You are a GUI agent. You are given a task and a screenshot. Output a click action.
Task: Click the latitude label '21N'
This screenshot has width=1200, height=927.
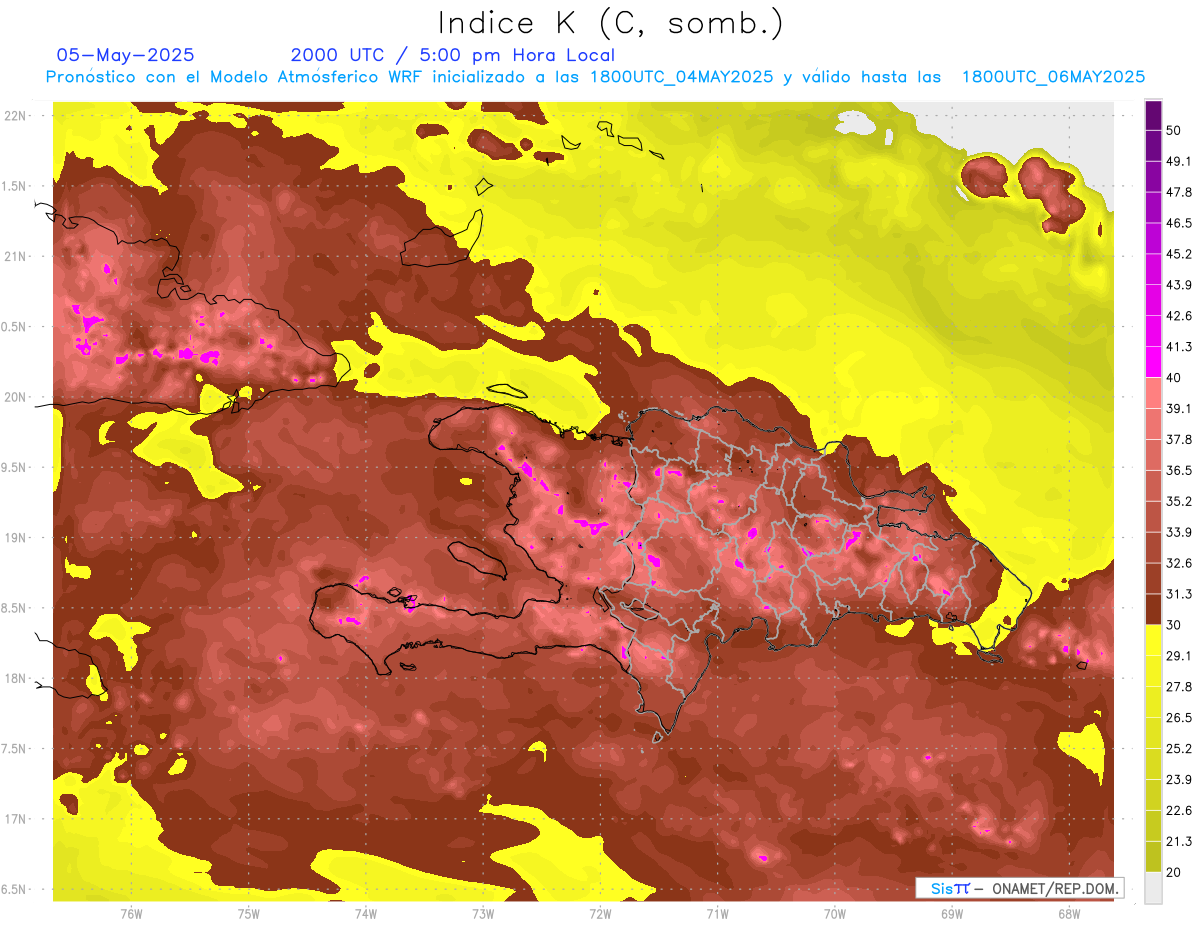(15, 256)
